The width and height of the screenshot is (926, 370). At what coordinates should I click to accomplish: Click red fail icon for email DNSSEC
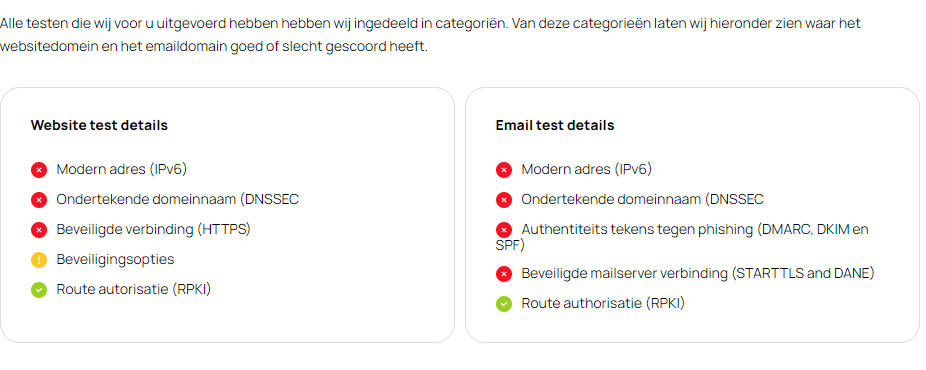pyautogui.click(x=504, y=200)
